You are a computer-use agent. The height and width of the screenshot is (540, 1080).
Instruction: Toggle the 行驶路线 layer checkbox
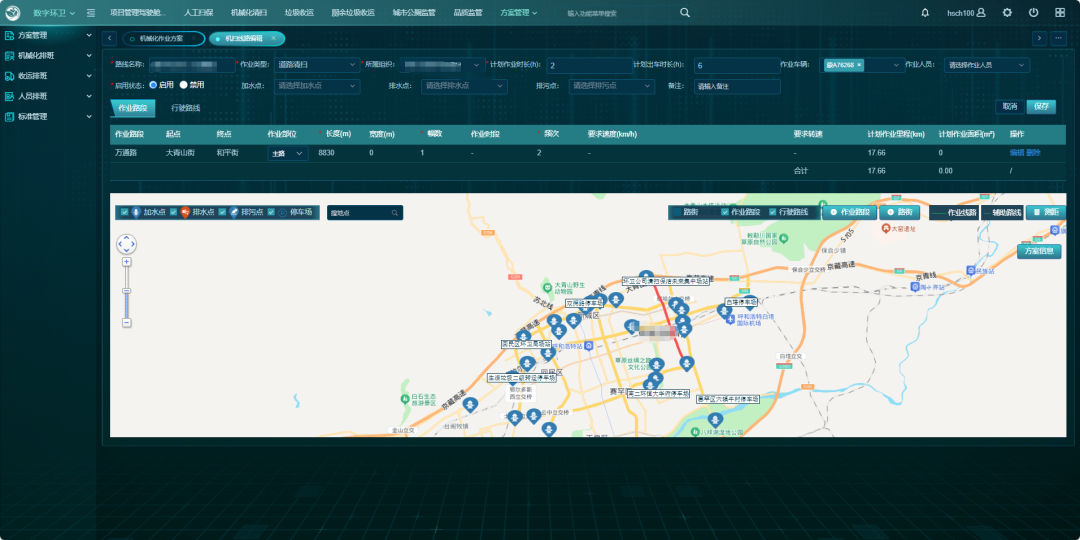(773, 212)
